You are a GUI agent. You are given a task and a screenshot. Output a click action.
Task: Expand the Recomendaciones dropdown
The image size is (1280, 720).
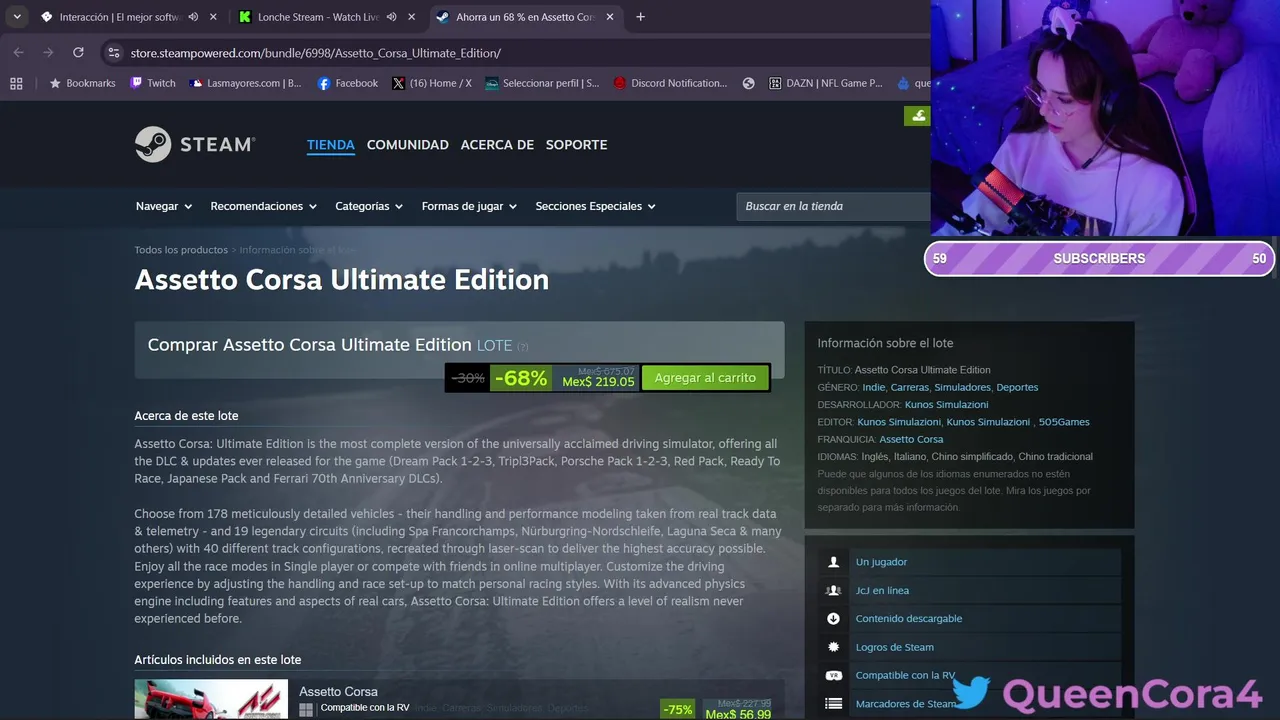263,206
